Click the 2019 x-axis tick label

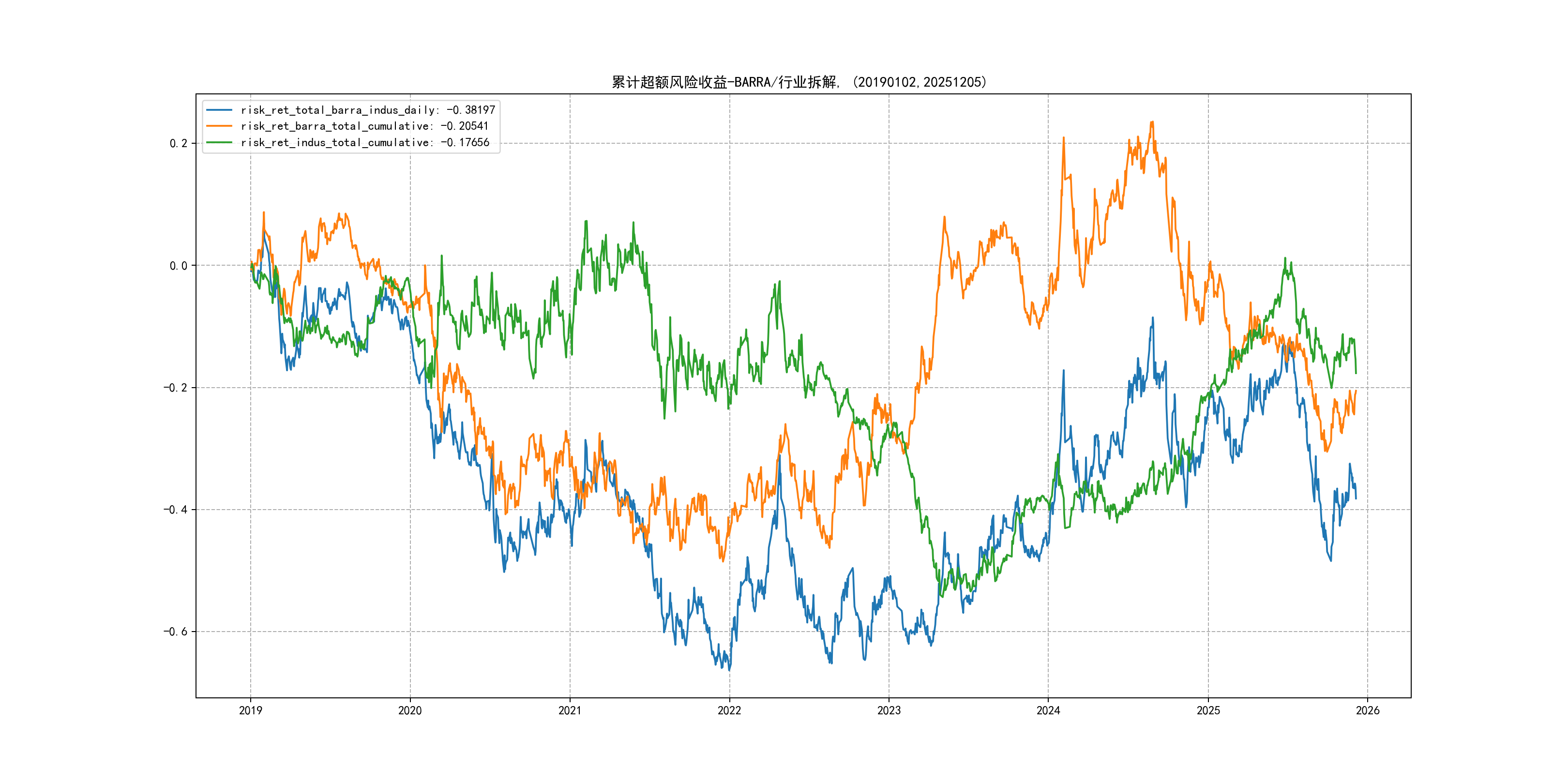click(x=250, y=710)
